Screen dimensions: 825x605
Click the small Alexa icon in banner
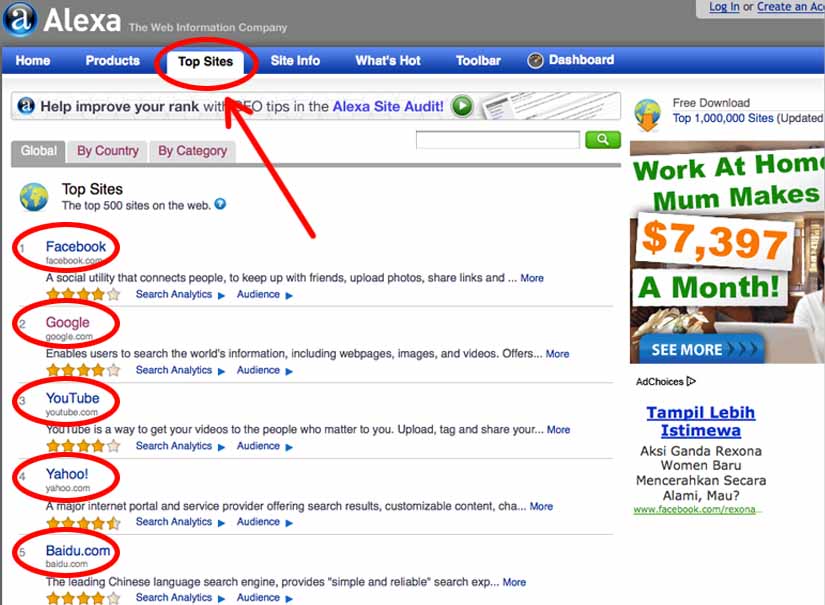[26, 106]
